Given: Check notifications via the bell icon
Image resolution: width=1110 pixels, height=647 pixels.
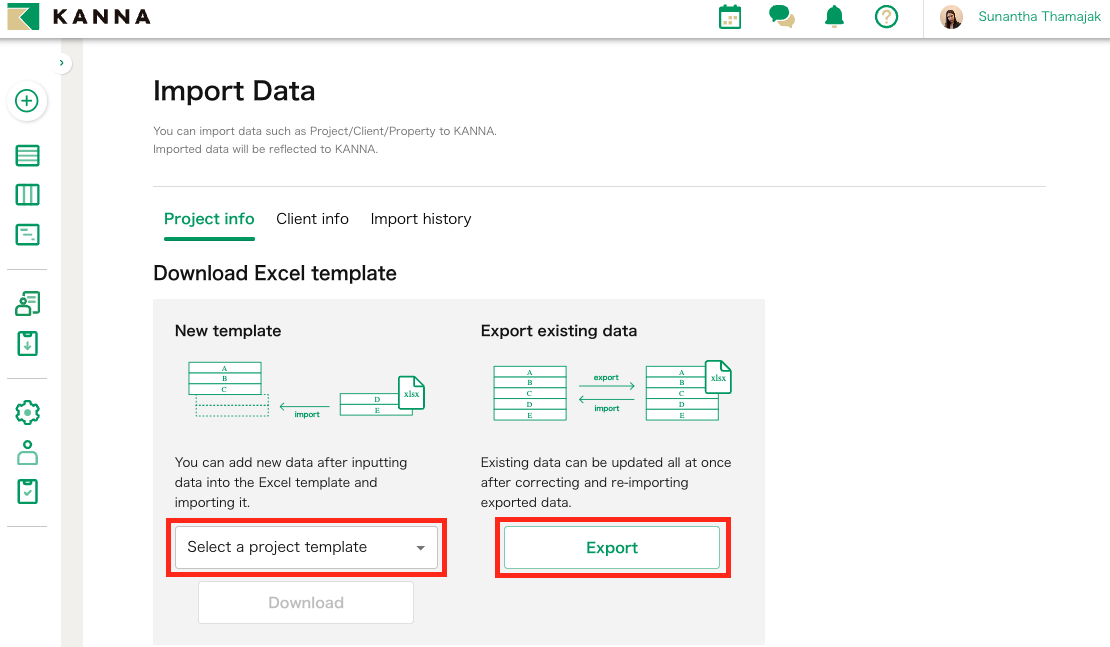Looking at the screenshot, I should coord(834,17).
